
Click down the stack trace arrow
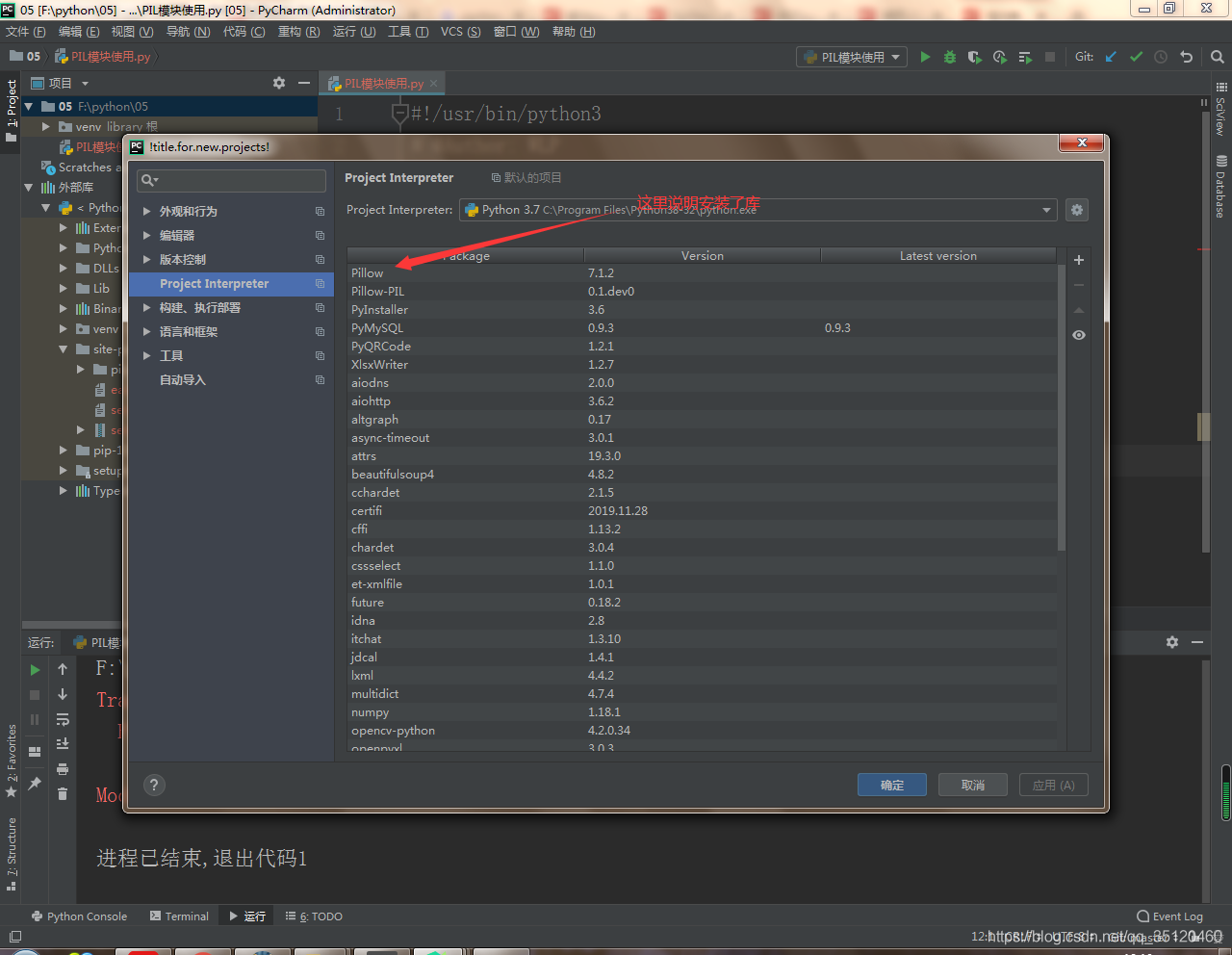63,694
